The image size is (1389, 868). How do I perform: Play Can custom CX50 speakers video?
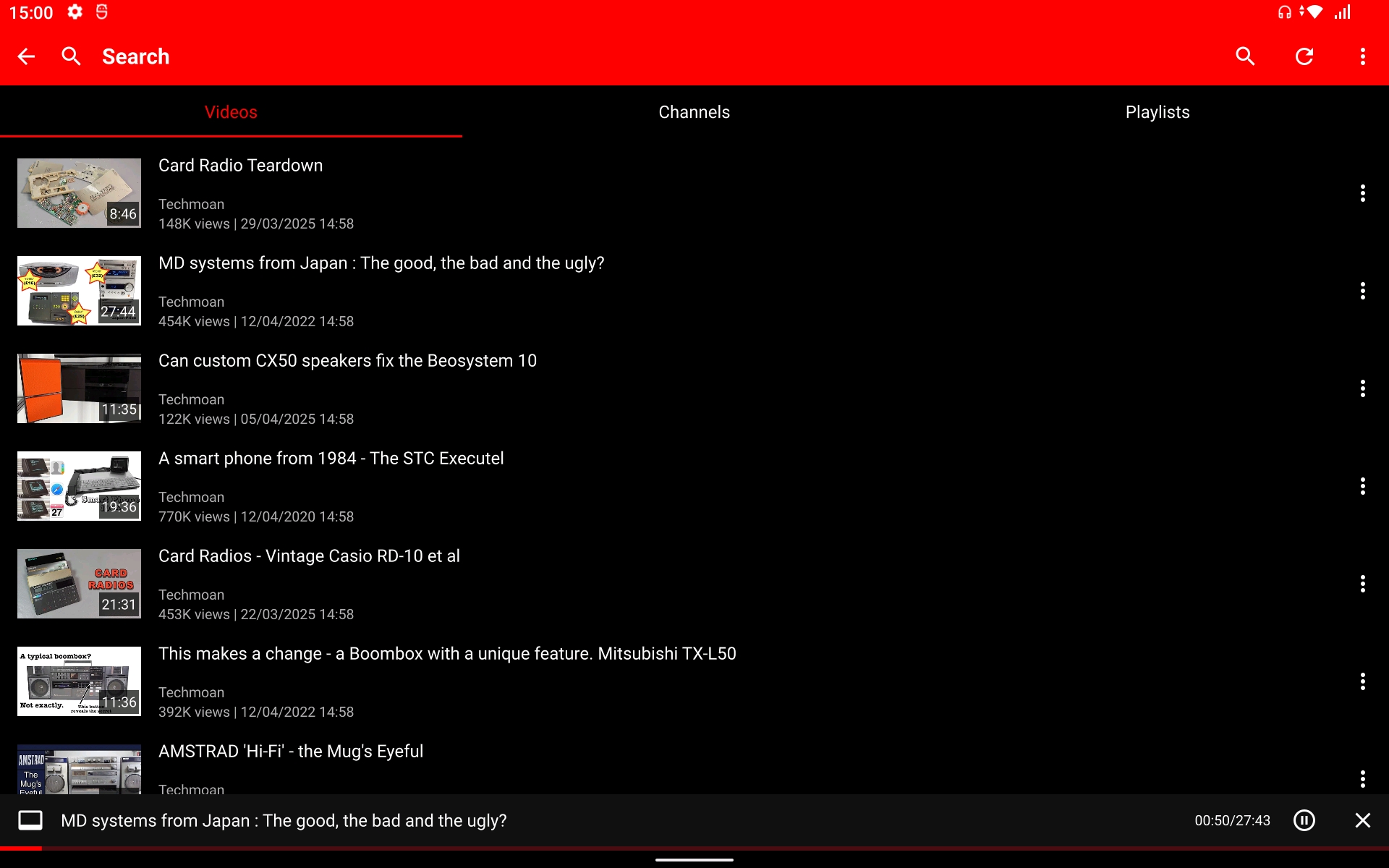pos(694,388)
